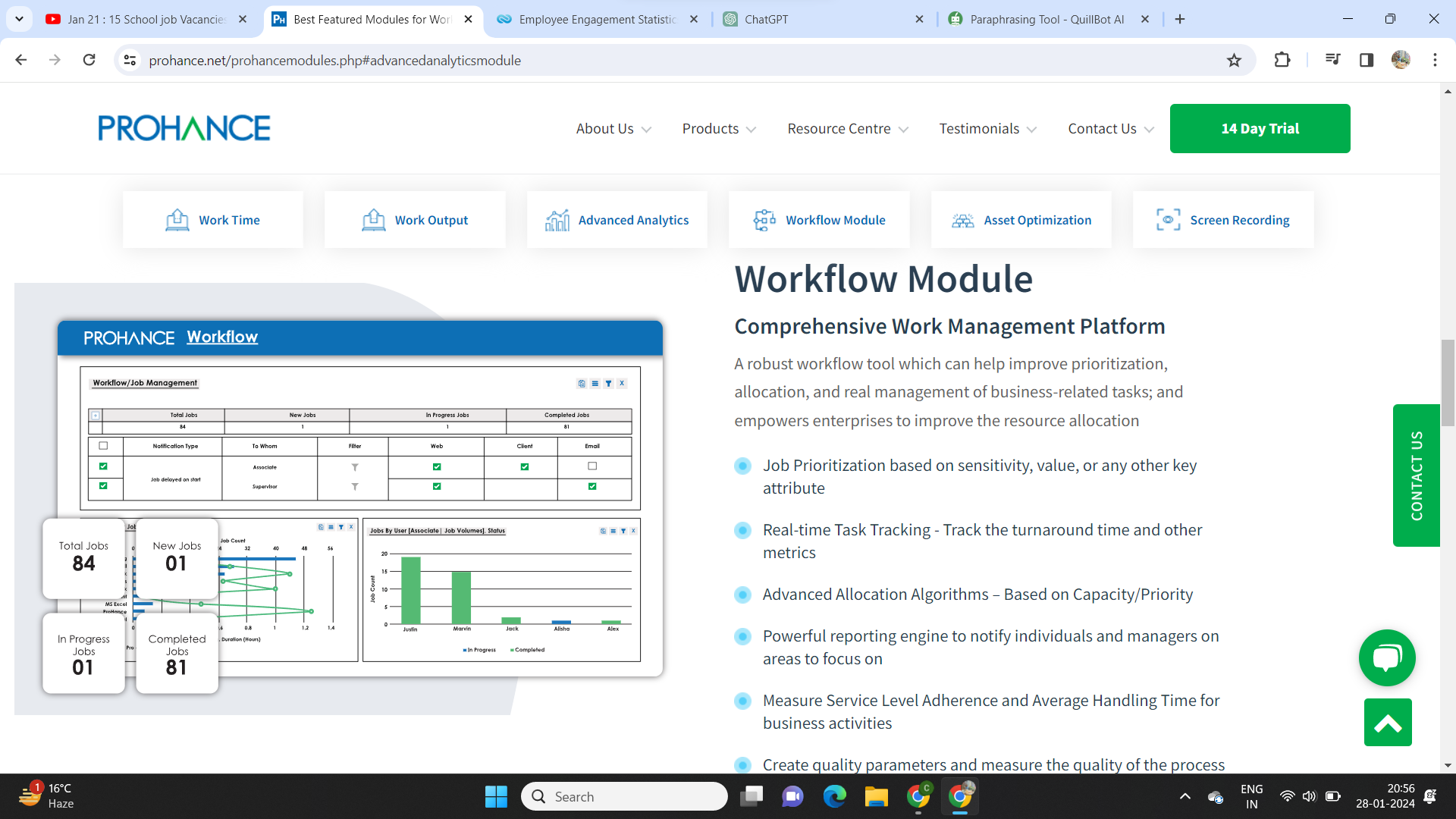1456x819 pixels.
Task: Open the browser side panel icon
Action: click(x=1367, y=60)
